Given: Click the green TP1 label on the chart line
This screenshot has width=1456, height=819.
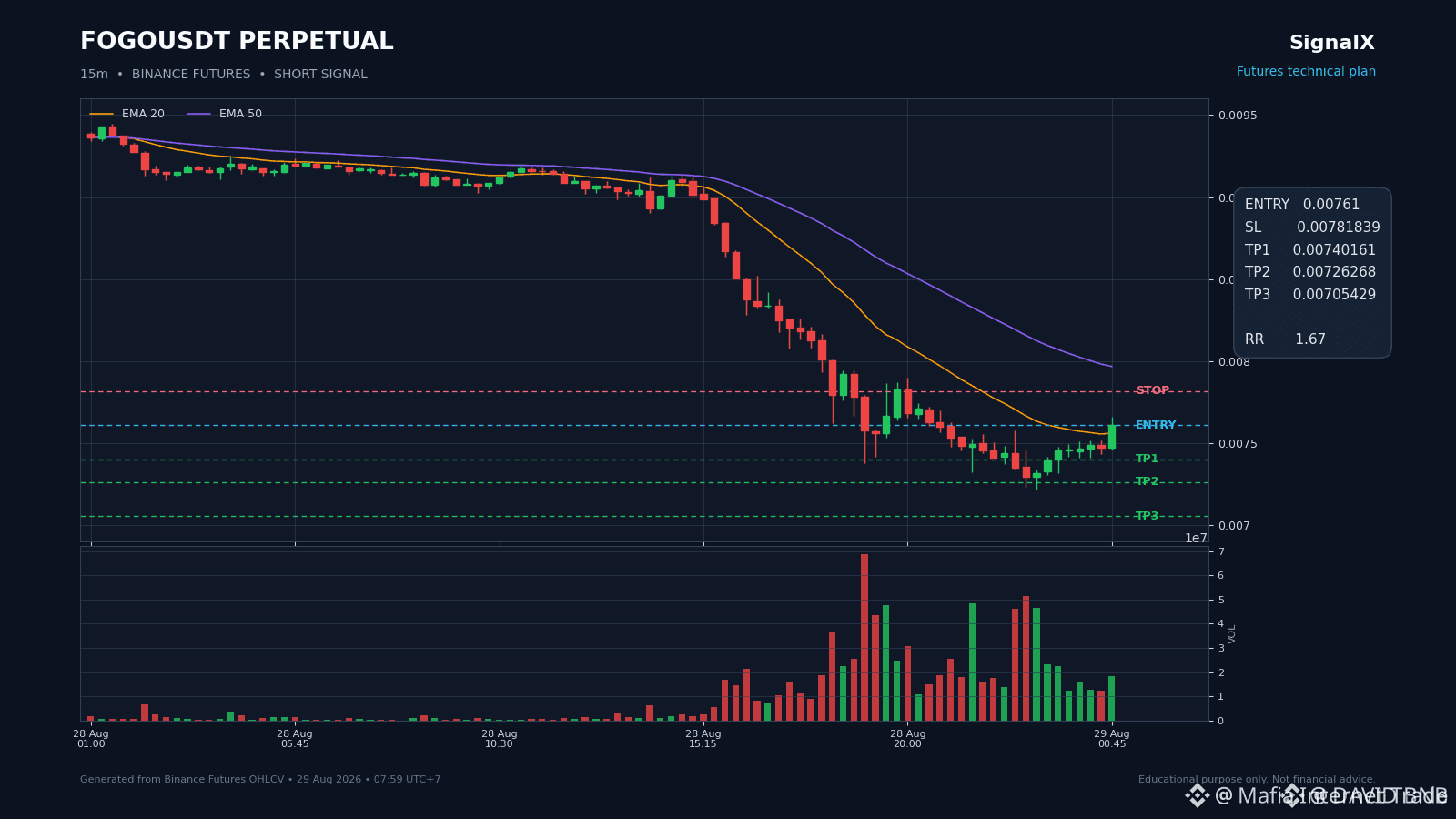Looking at the screenshot, I should [1147, 459].
